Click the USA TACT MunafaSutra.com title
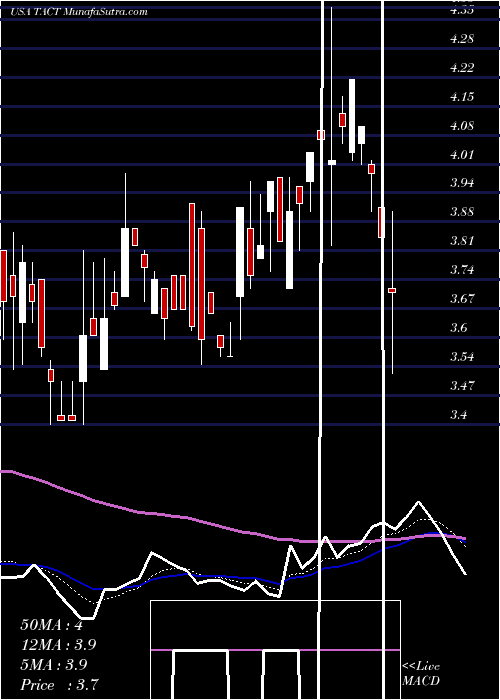The height and width of the screenshot is (700, 500). coord(79,12)
